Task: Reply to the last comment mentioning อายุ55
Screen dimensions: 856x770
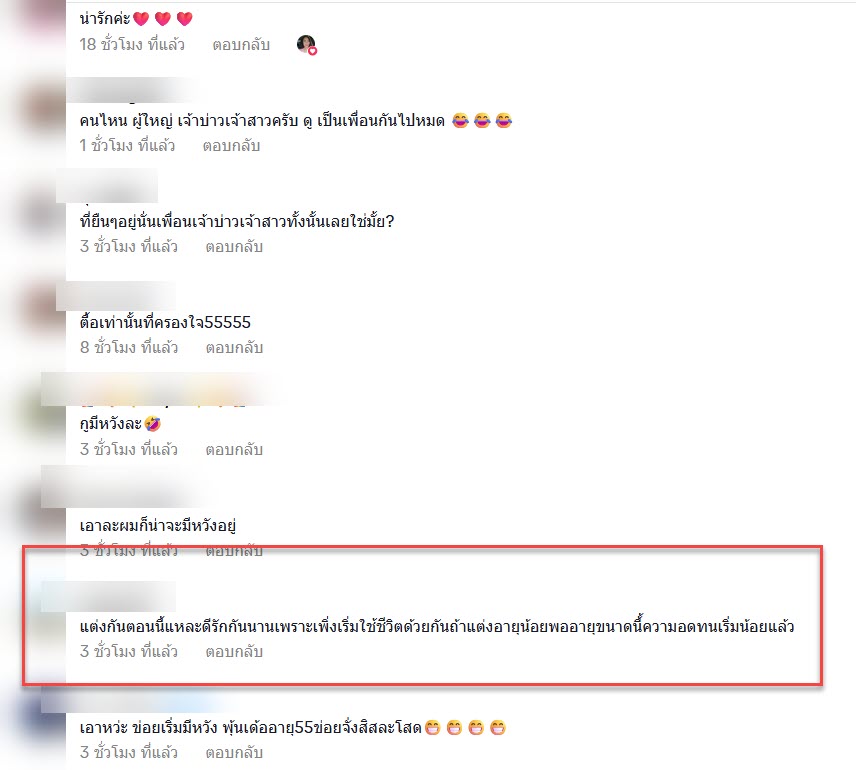Action: point(234,753)
